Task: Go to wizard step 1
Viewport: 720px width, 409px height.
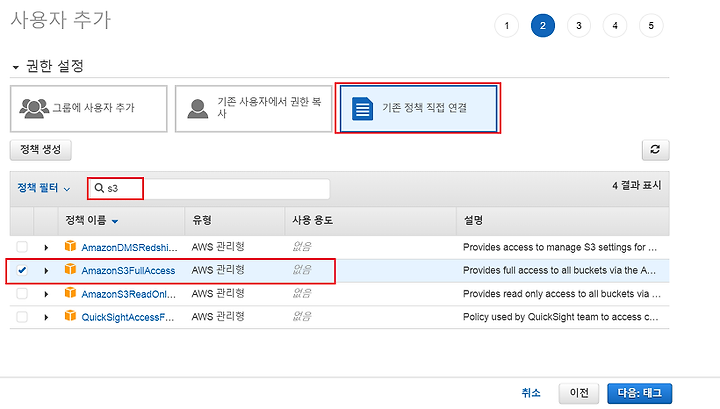Action: click(x=506, y=25)
